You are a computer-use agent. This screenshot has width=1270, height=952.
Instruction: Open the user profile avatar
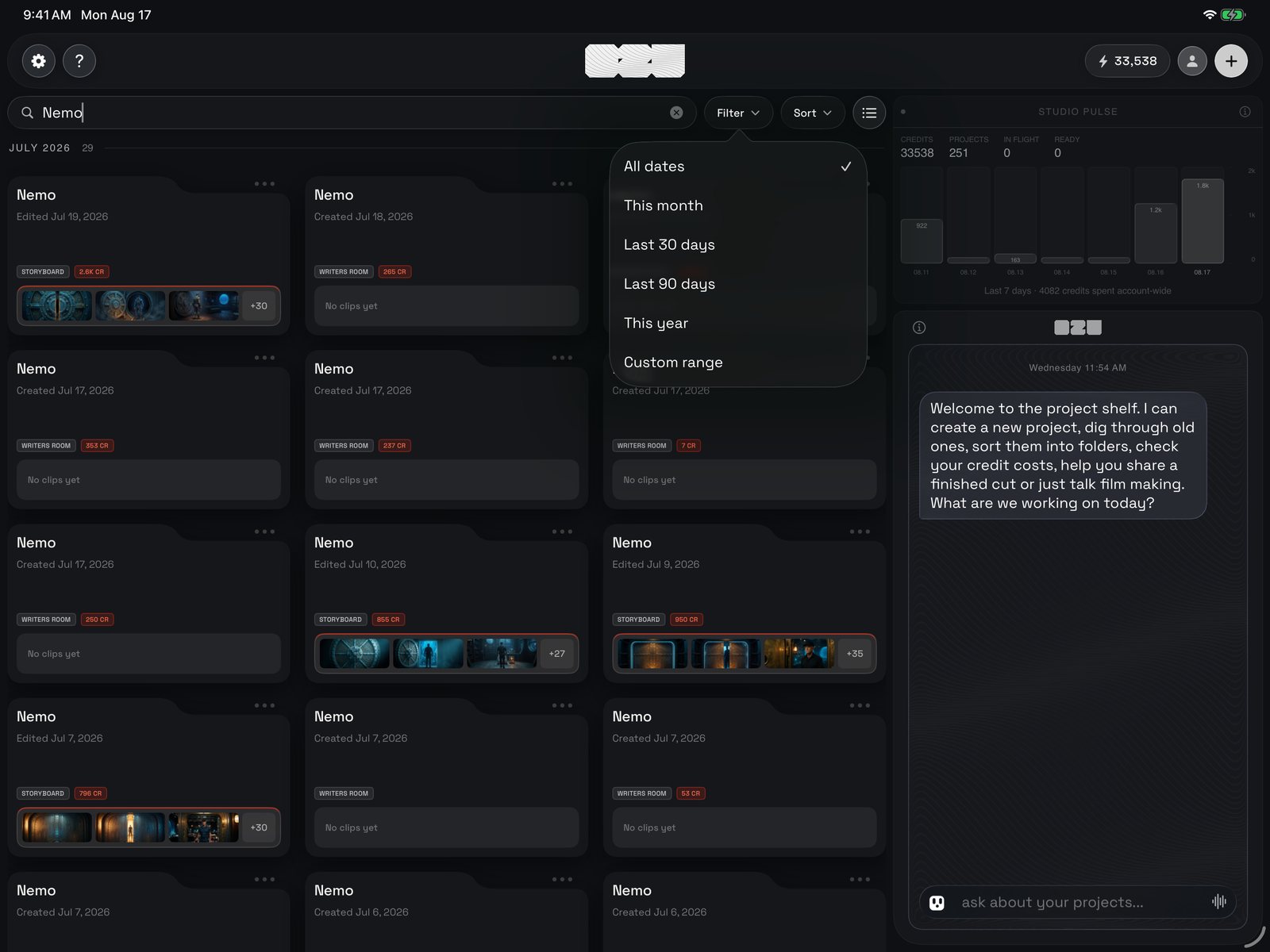[x=1192, y=61]
